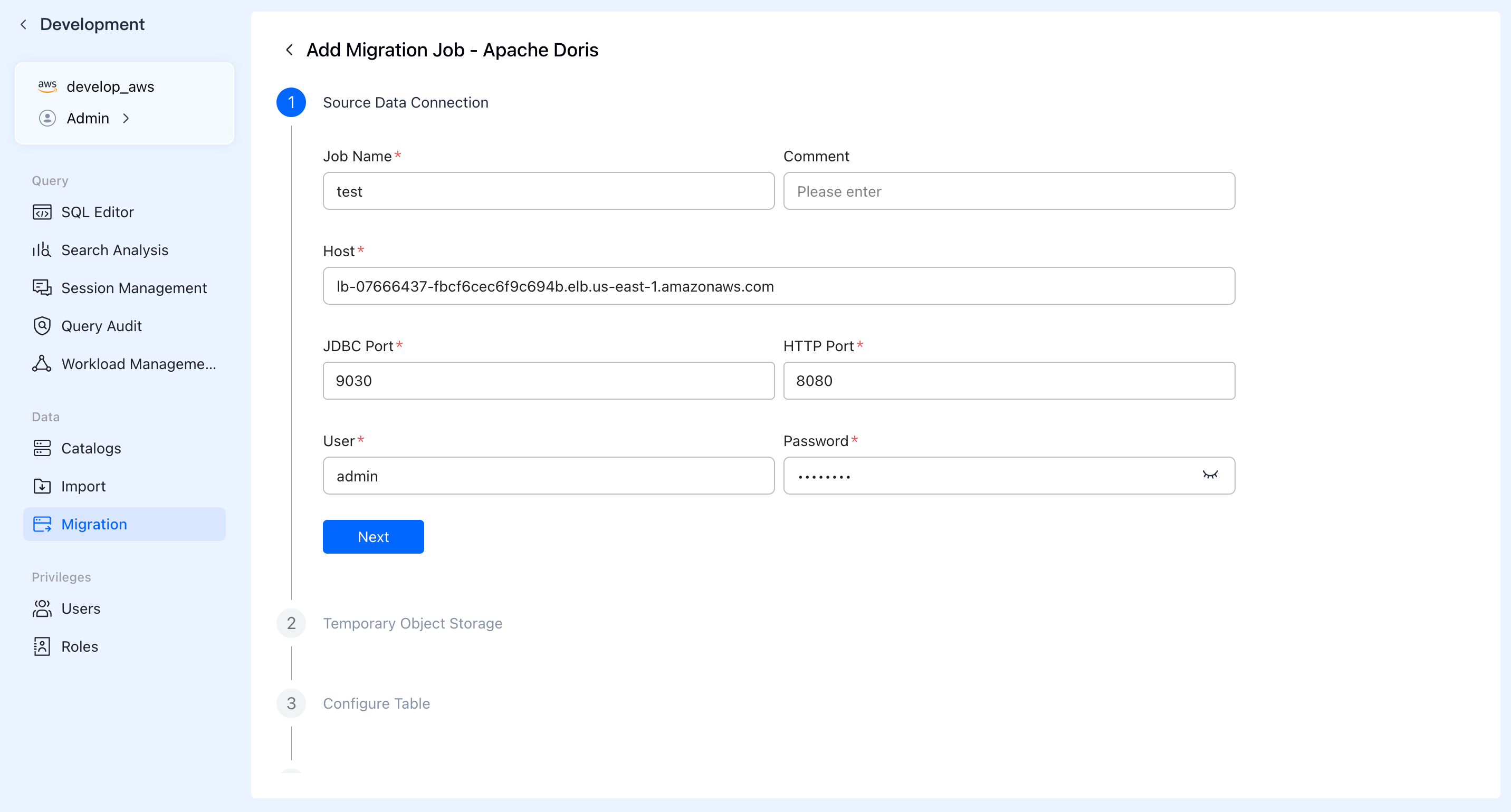Click the Users people icon
The height and width of the screenshot is (812, 1511).
[42, 608]
